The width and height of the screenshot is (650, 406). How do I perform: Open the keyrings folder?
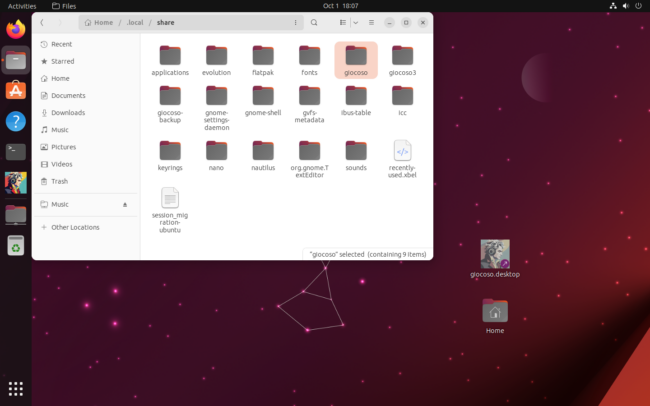tap(170, 156)
